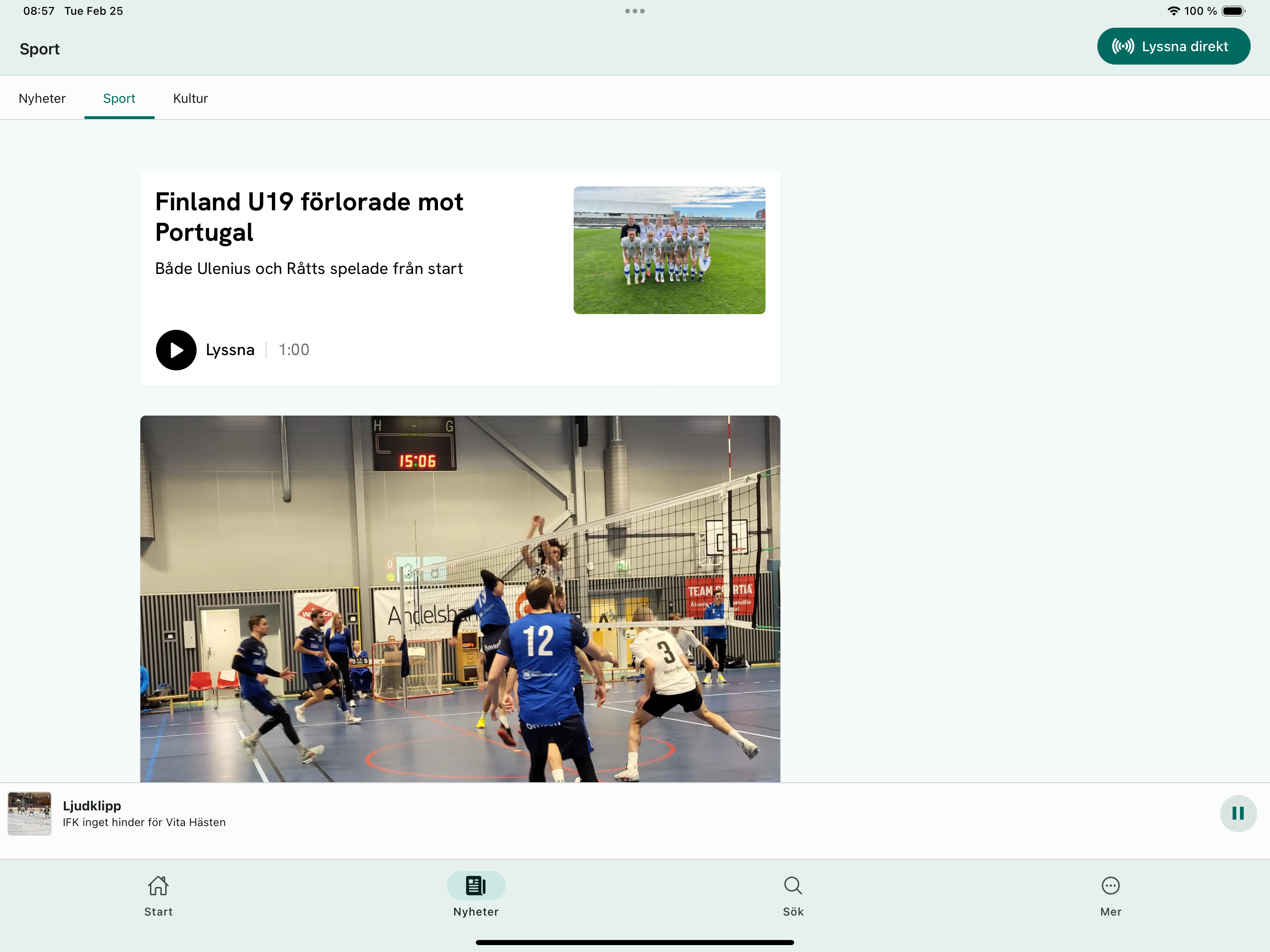
Task: Tap the Start home icon
Action: click(158, 886)
